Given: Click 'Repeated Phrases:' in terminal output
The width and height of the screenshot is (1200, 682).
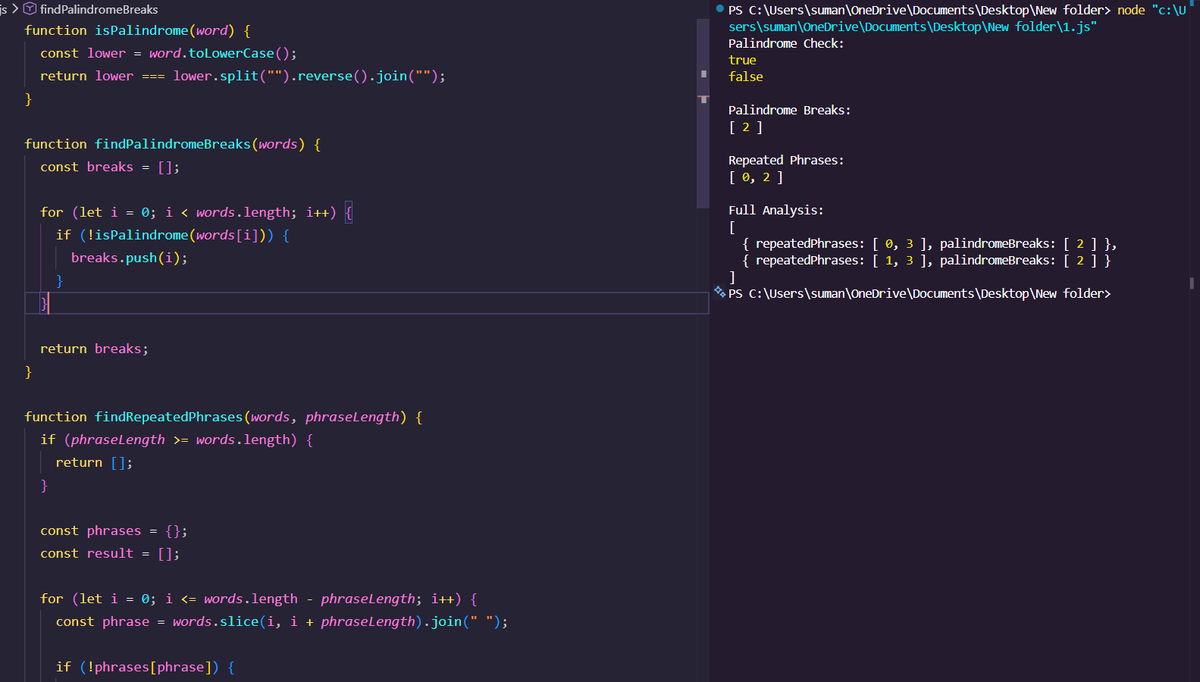Looking at the screenshot, I should coord(786,160).
